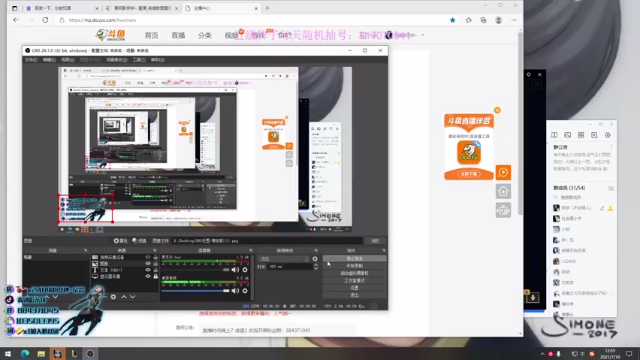Open transition properties gear in OBS
This screenshot has width=640, height=360.
[x=315, y=259]
